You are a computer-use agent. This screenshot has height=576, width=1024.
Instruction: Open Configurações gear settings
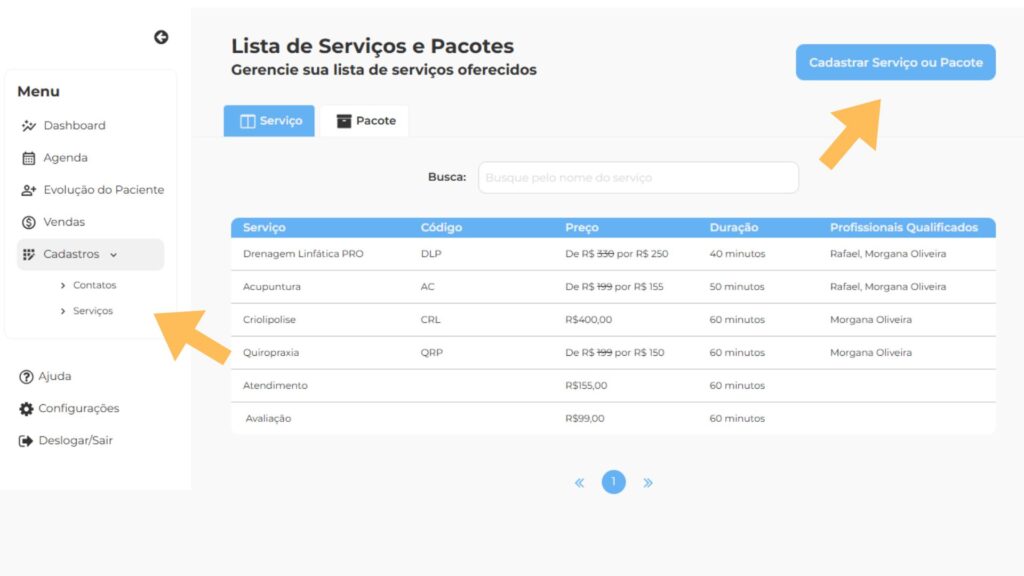[27, 409]
